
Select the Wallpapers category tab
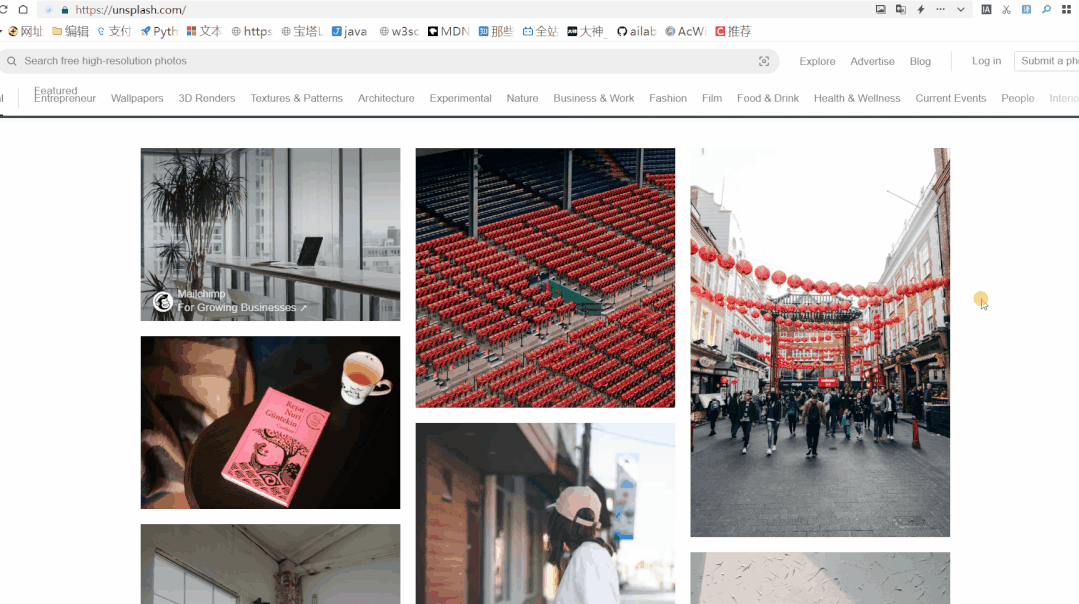coord(137,98)
